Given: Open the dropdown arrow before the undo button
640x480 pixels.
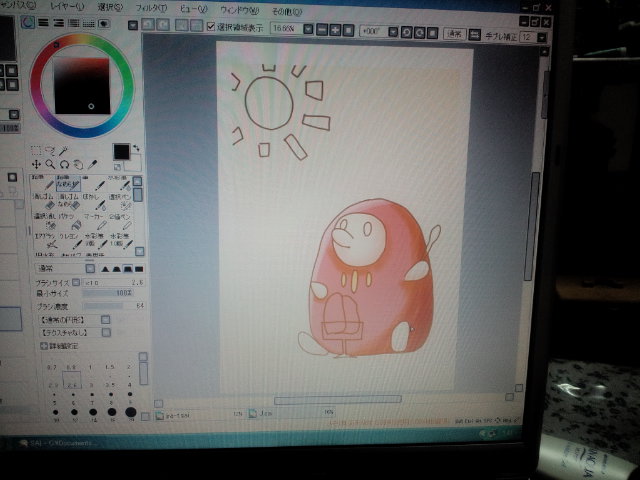Looking at the screenshot, I should (133, 25).
